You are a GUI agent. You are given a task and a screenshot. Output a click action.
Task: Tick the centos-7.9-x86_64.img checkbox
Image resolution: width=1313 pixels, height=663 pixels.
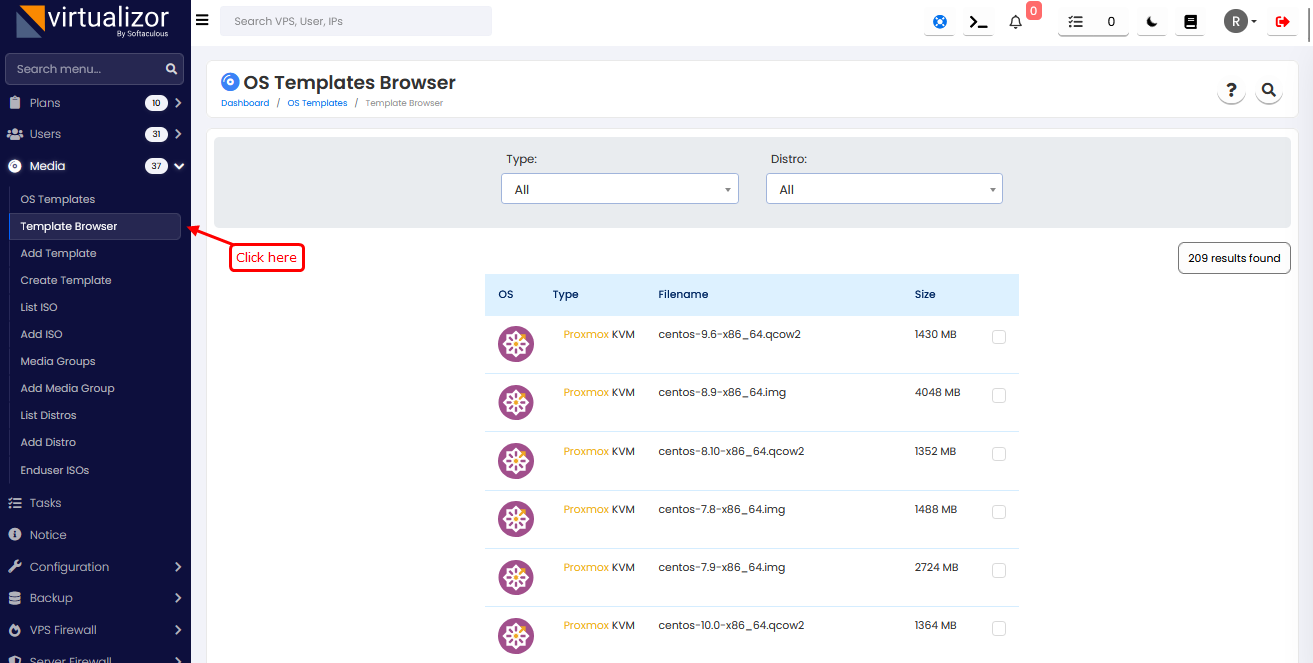(x=998, y=570)
